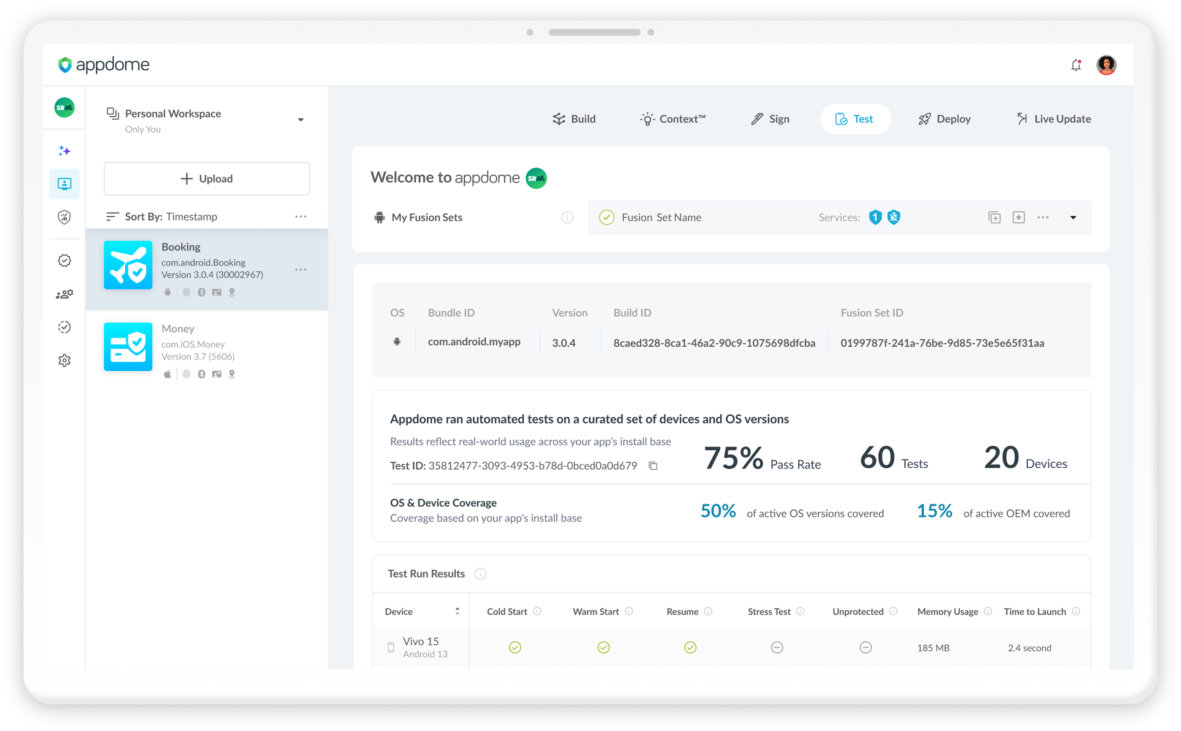Click the Appdome logo
The image size is (1181, 731).
(103, 65)
